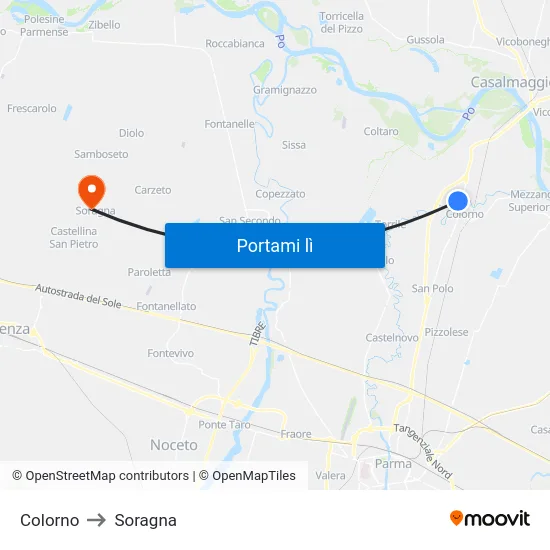
Task: Open the OpenMapTiles attribution link
Action: tap(247, 476)
